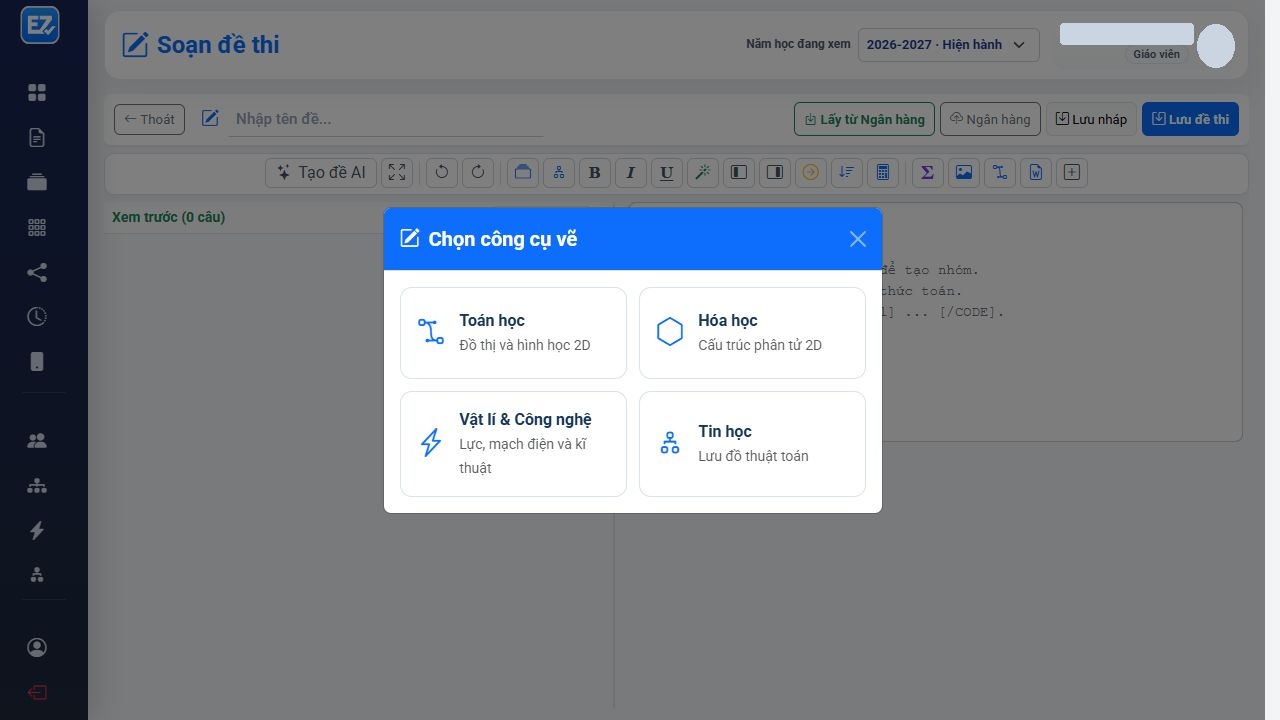This screenshot has height=720, width=1280.
Task: Toggle underline formatting in toolbar
Action: [x=666, y=172]
